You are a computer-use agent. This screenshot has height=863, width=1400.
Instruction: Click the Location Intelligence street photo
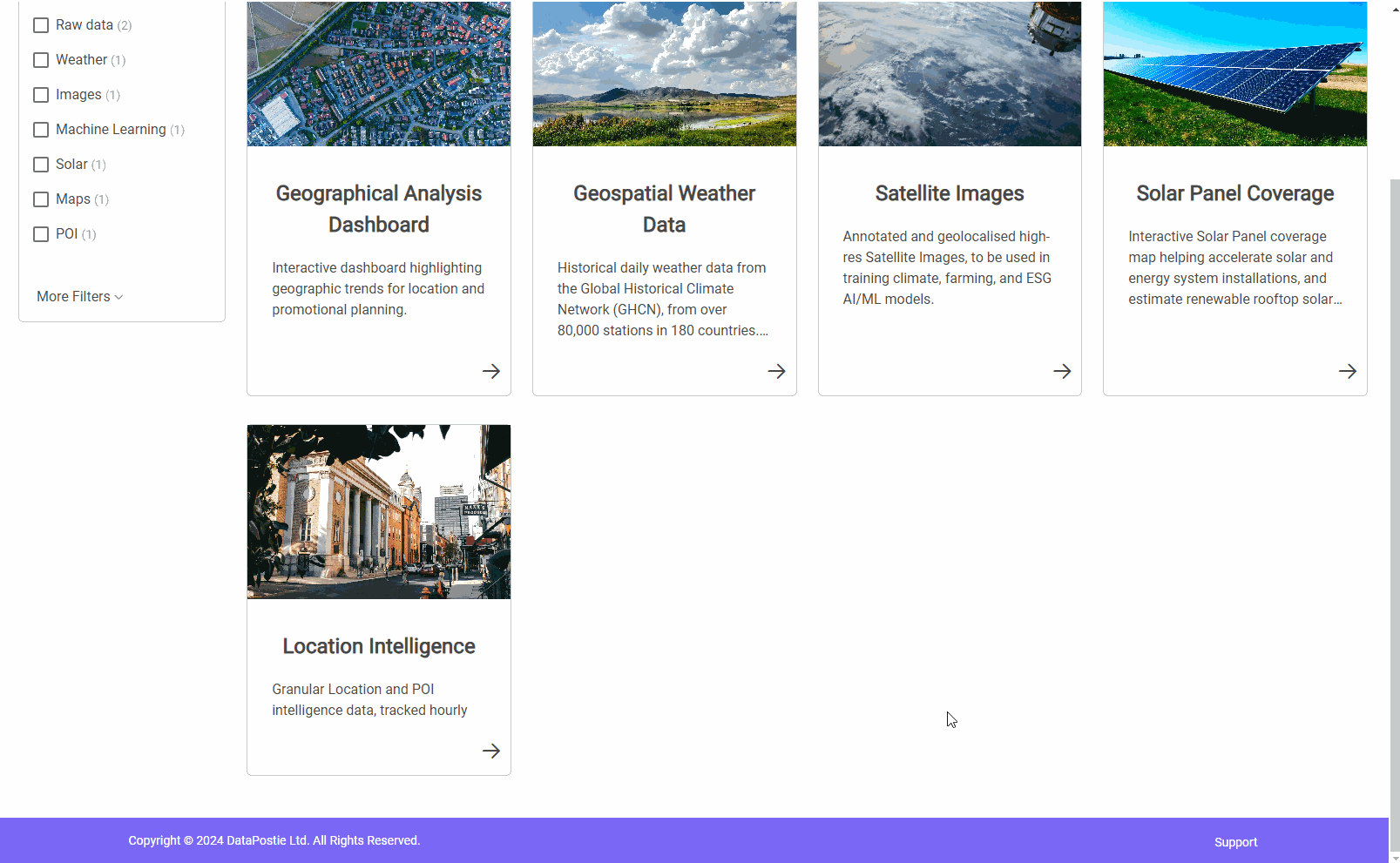[378, 512]
